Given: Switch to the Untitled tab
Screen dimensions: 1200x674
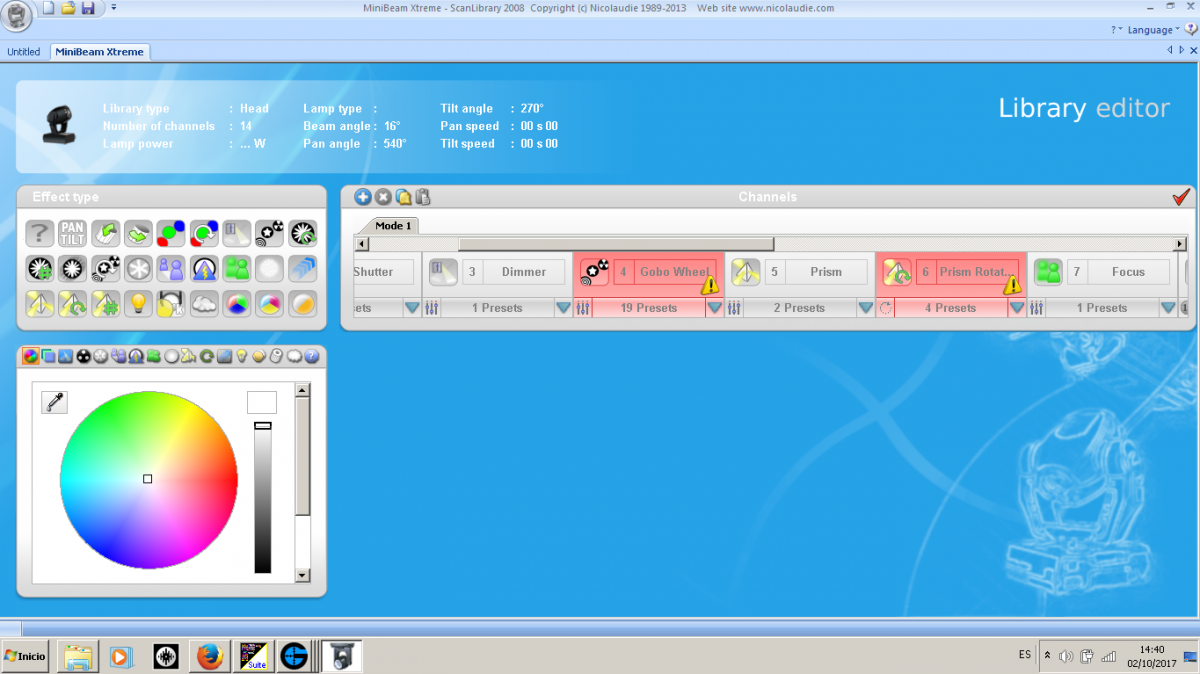Looking at the screenshot, I should (x=24, y=52).
